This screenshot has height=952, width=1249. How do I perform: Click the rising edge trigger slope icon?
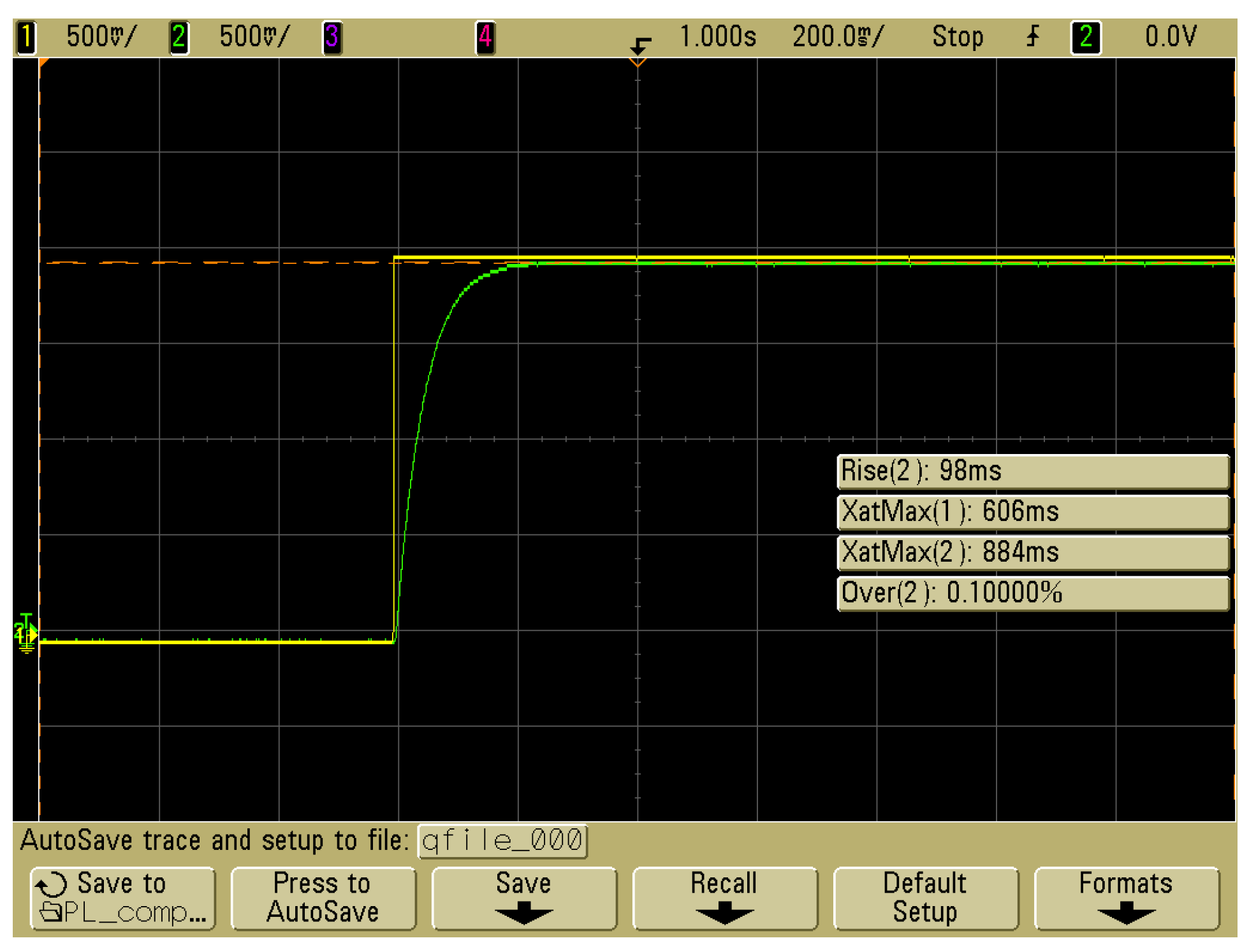point(1033,36)
